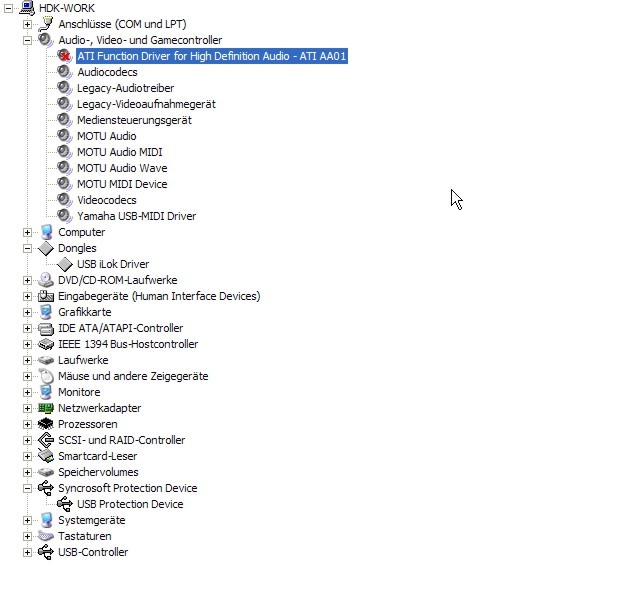The width and height of the screenshot is (628, 598).
Task: Expand SCSI- und RAID-Controller branch
Action: tap(27, 441)
